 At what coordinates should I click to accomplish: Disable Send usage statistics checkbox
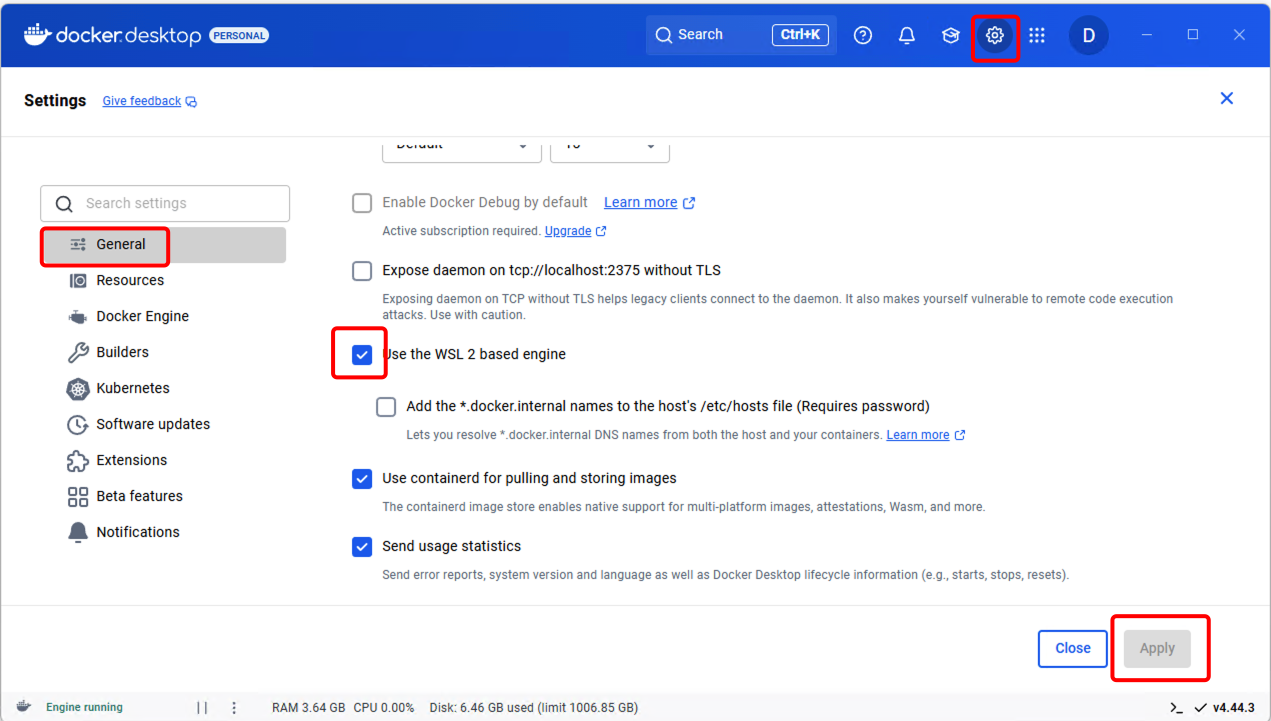click(362, 547)
